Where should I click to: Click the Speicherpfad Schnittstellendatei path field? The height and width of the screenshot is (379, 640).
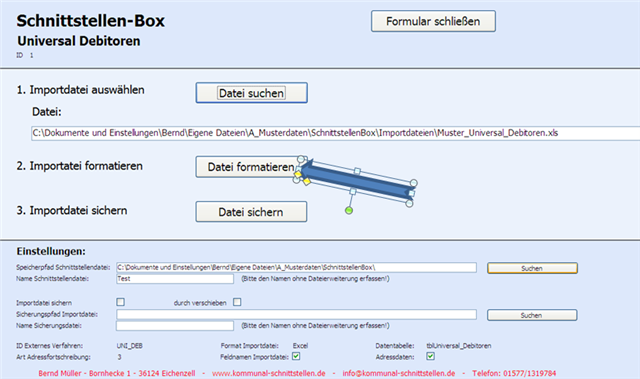[296, 268]
